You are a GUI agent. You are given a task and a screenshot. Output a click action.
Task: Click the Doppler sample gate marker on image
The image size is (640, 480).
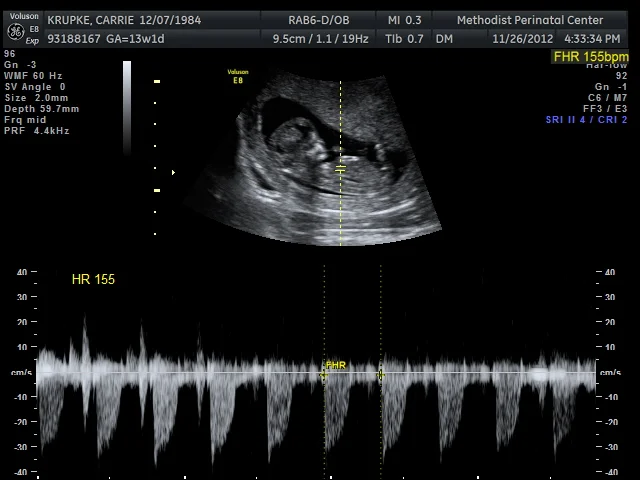[340, 170]
